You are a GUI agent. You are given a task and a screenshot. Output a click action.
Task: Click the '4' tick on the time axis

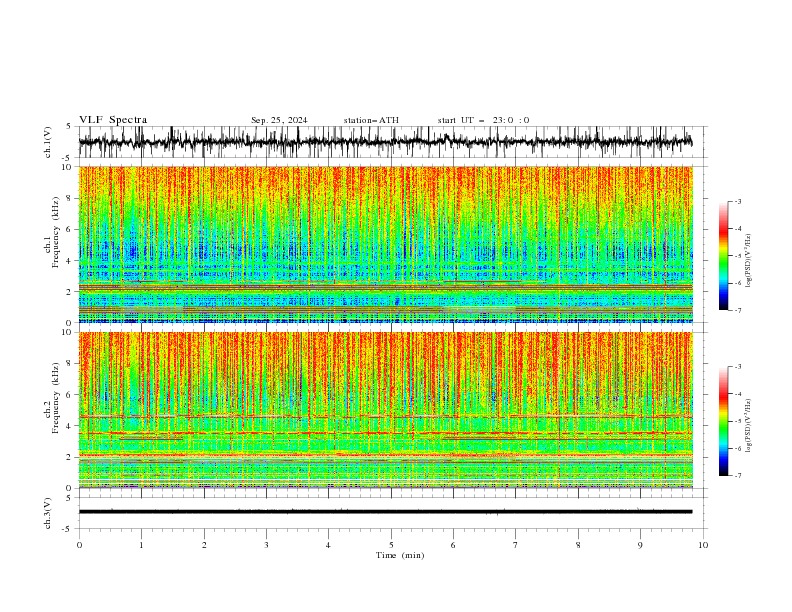[x=328, y=545]
